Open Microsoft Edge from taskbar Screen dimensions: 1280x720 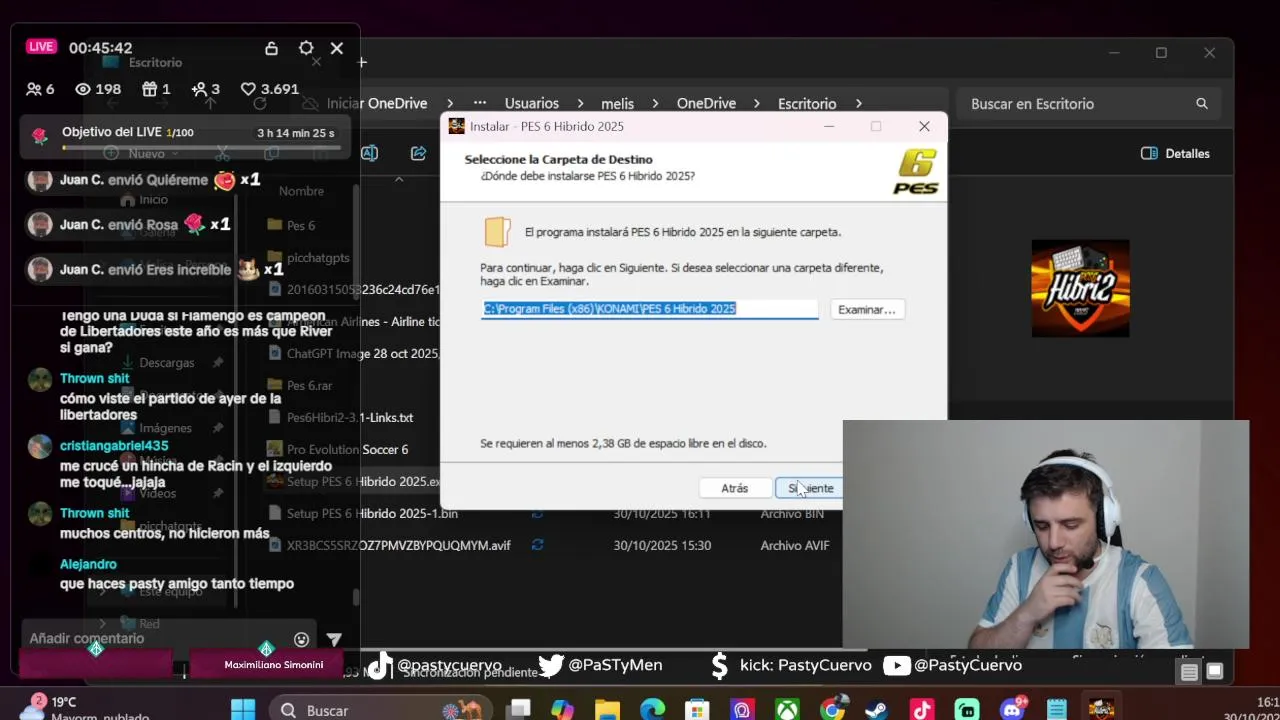652,710
